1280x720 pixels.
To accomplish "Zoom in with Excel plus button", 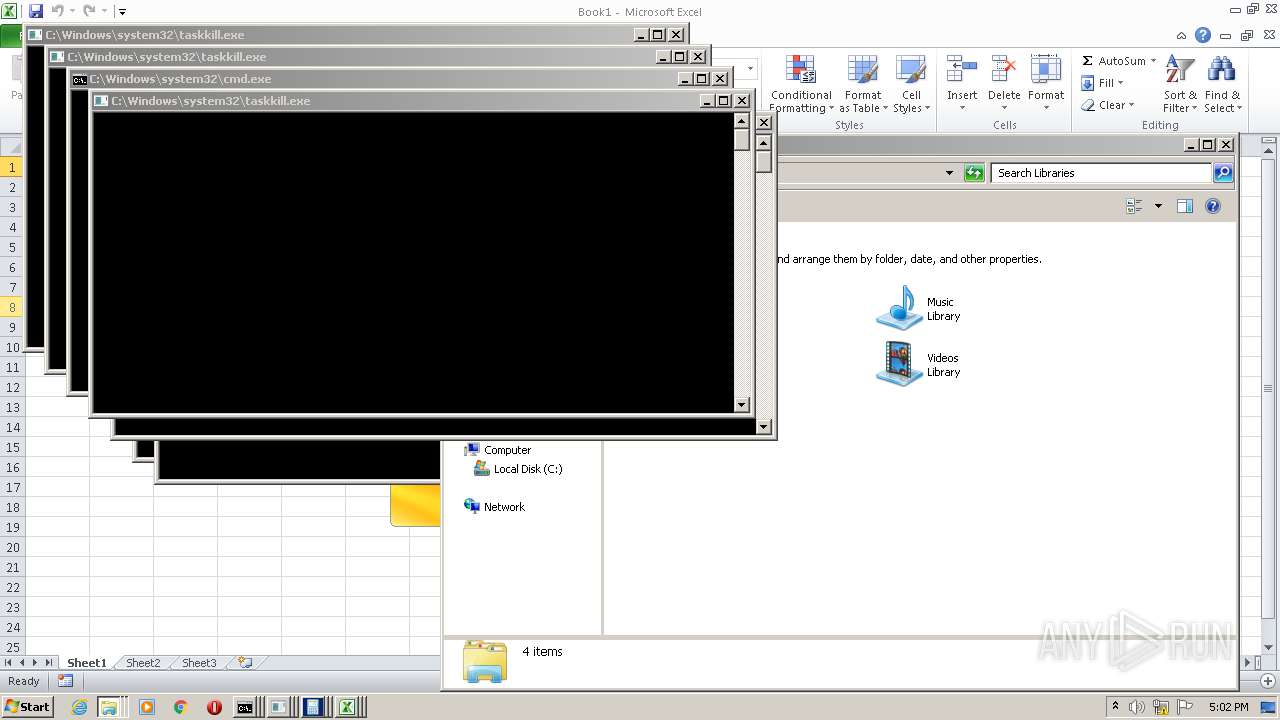I will point(1270,681).
